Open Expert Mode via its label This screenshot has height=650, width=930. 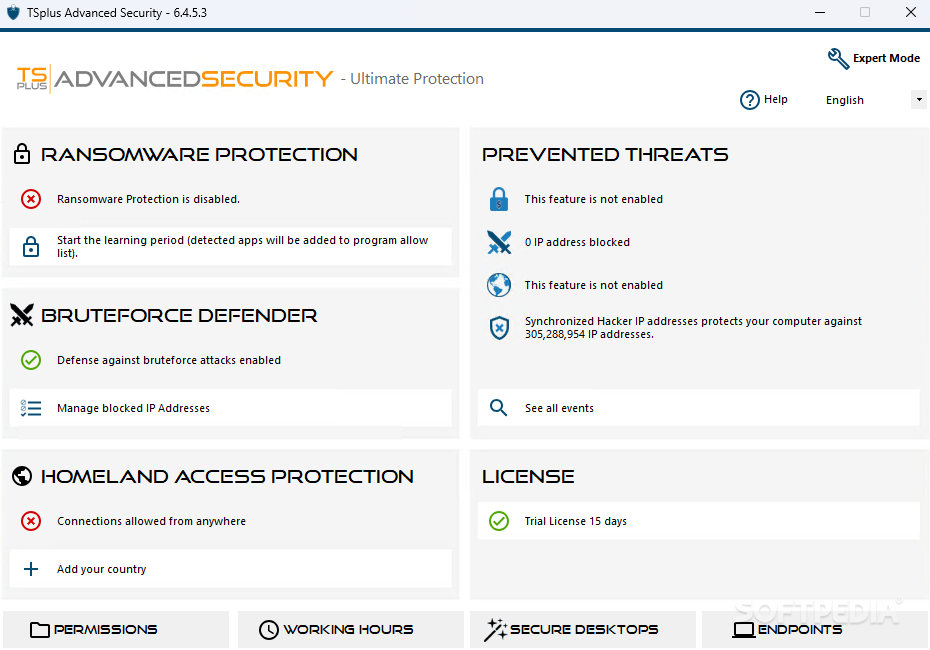coord(886,58)
